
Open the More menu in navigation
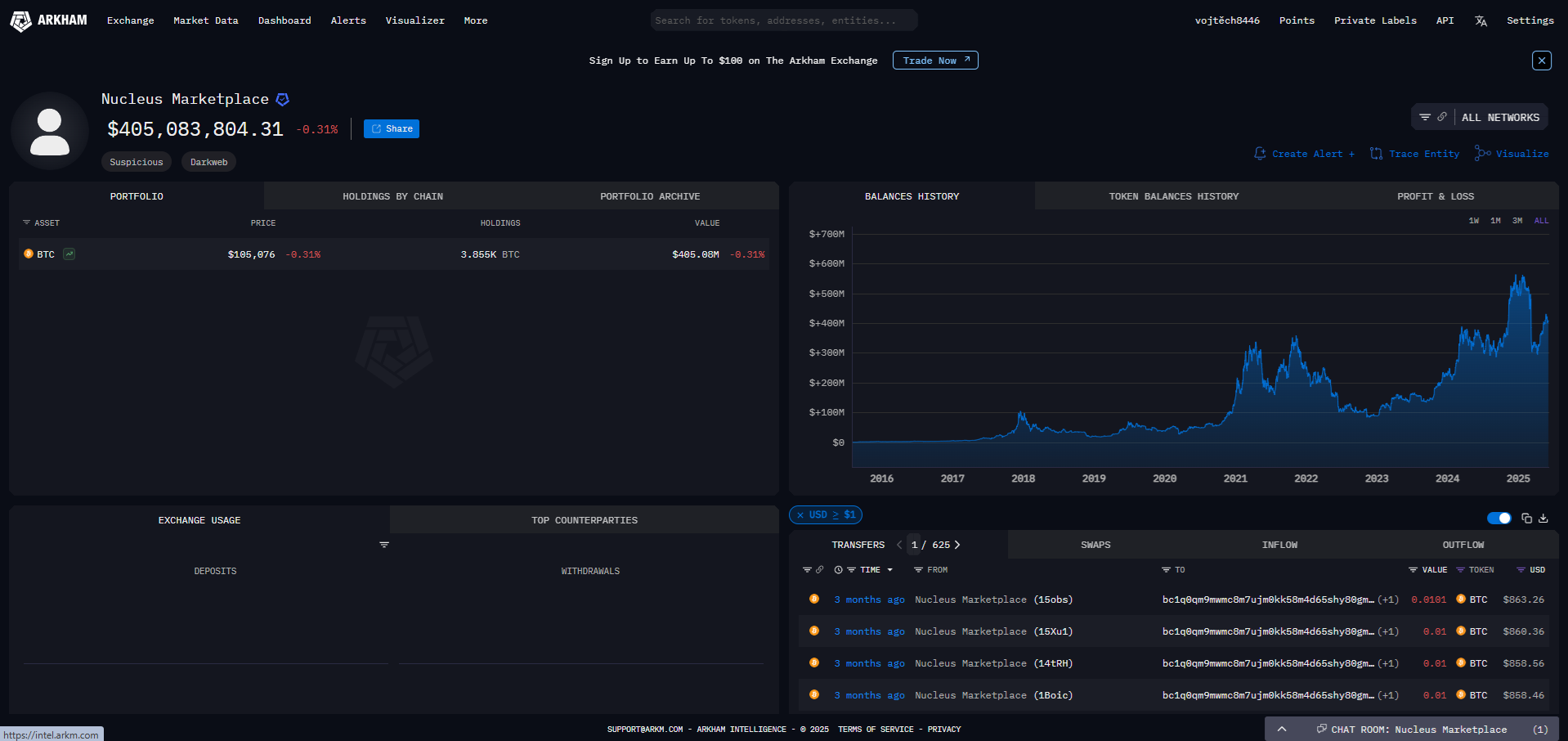coord(476,20)
